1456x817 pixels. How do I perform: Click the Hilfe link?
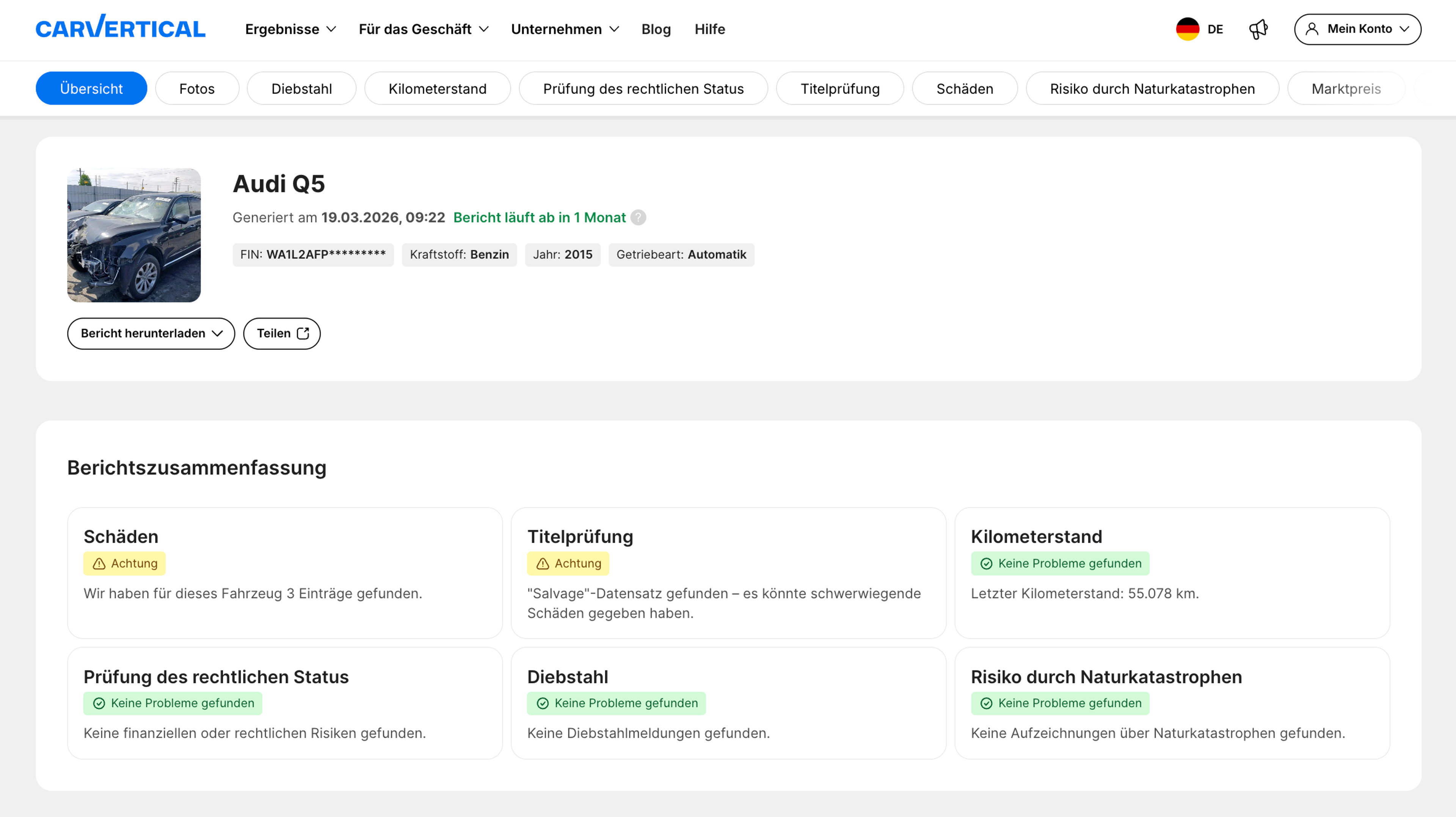click(x=709, y=29)
